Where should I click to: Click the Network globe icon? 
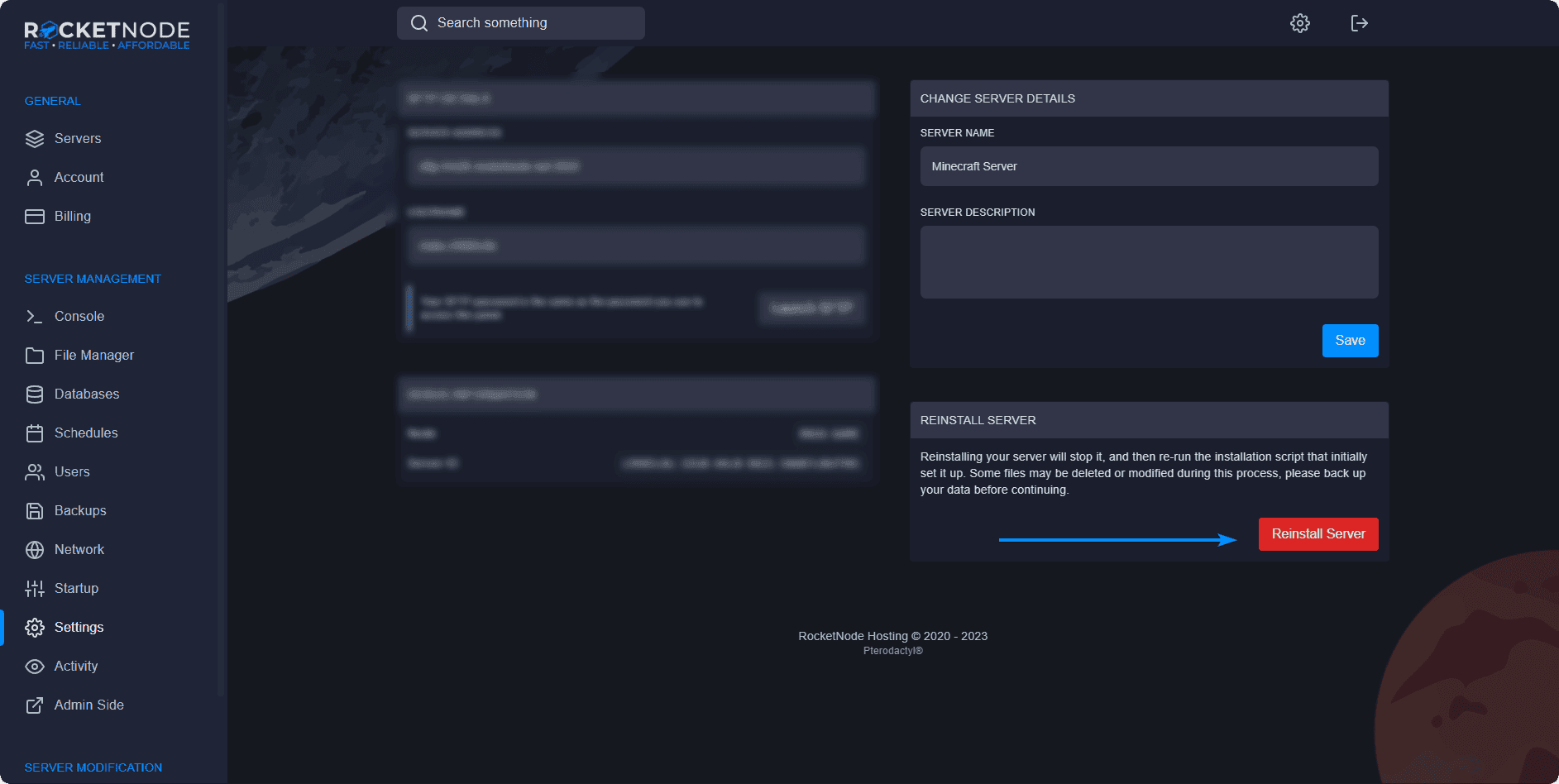pos(35,550)
